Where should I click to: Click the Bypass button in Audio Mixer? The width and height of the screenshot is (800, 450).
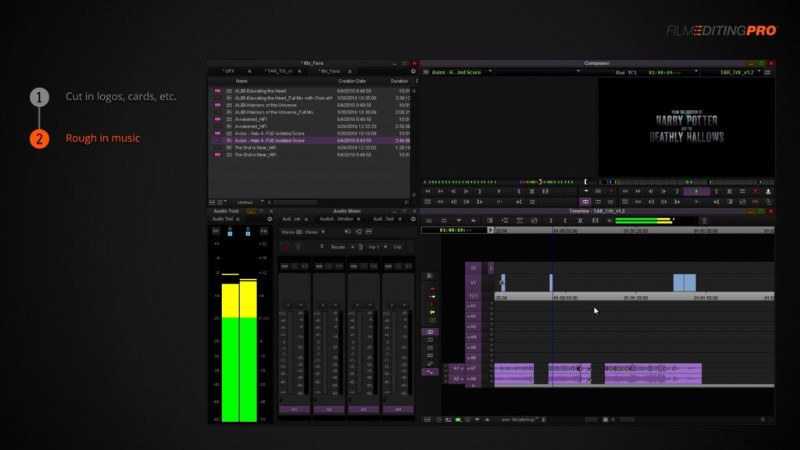click(338, 247)
